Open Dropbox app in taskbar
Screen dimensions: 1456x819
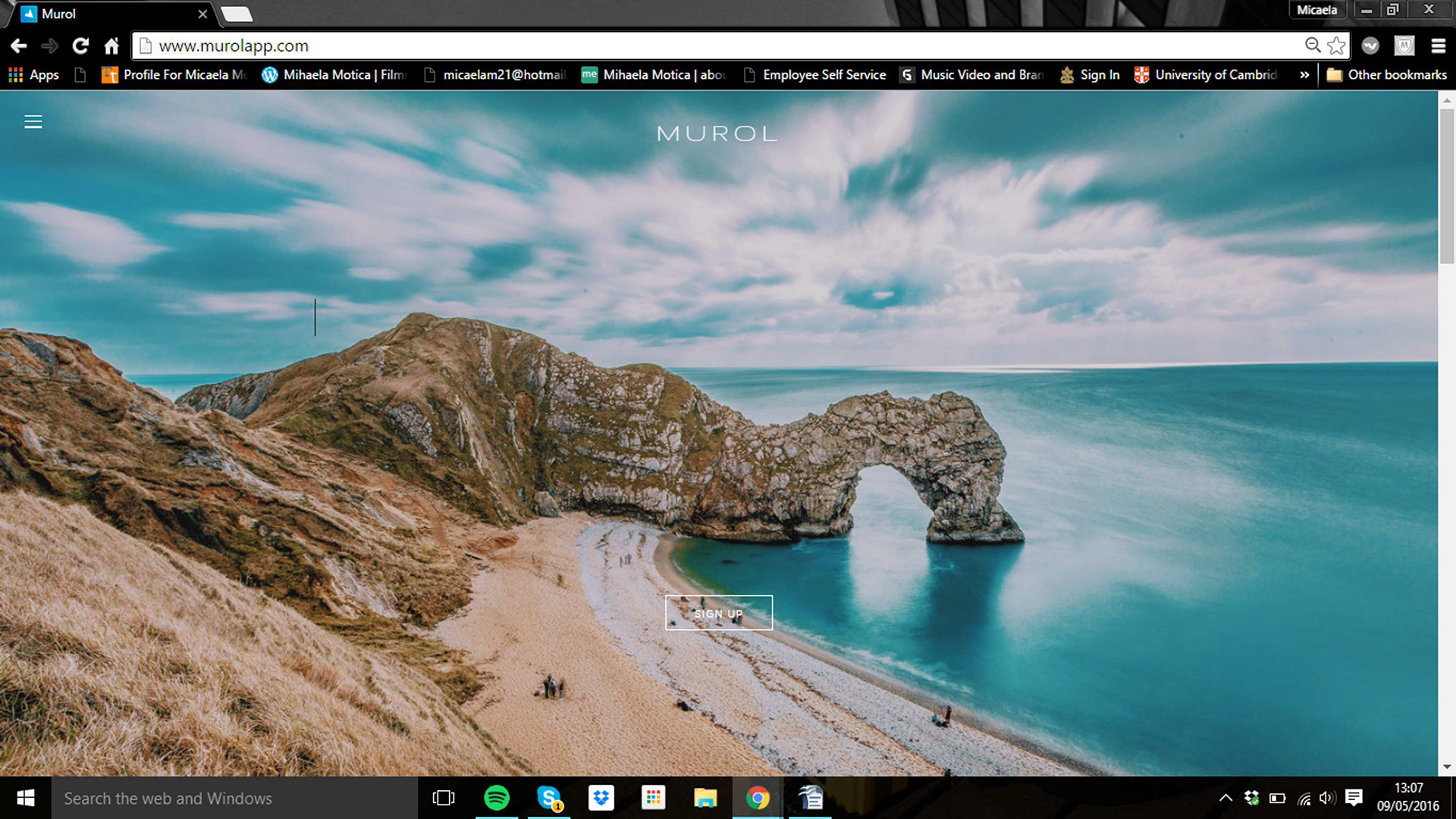tap(601, 798)
